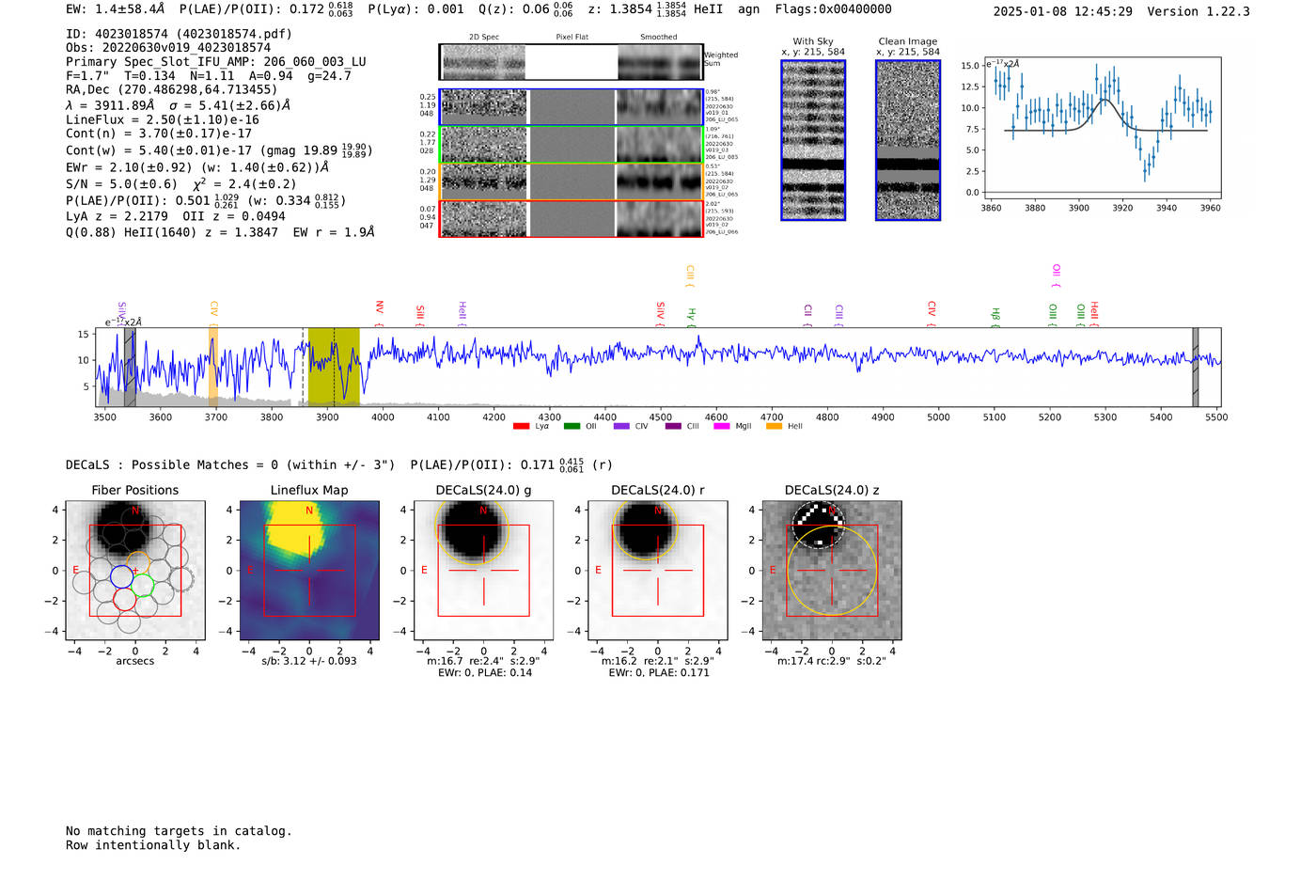The width and height of the screenshot is (1316, 896).
Task: Click the '2025-01-08 12:45:29' timestamp
Action: [1063, 11]
